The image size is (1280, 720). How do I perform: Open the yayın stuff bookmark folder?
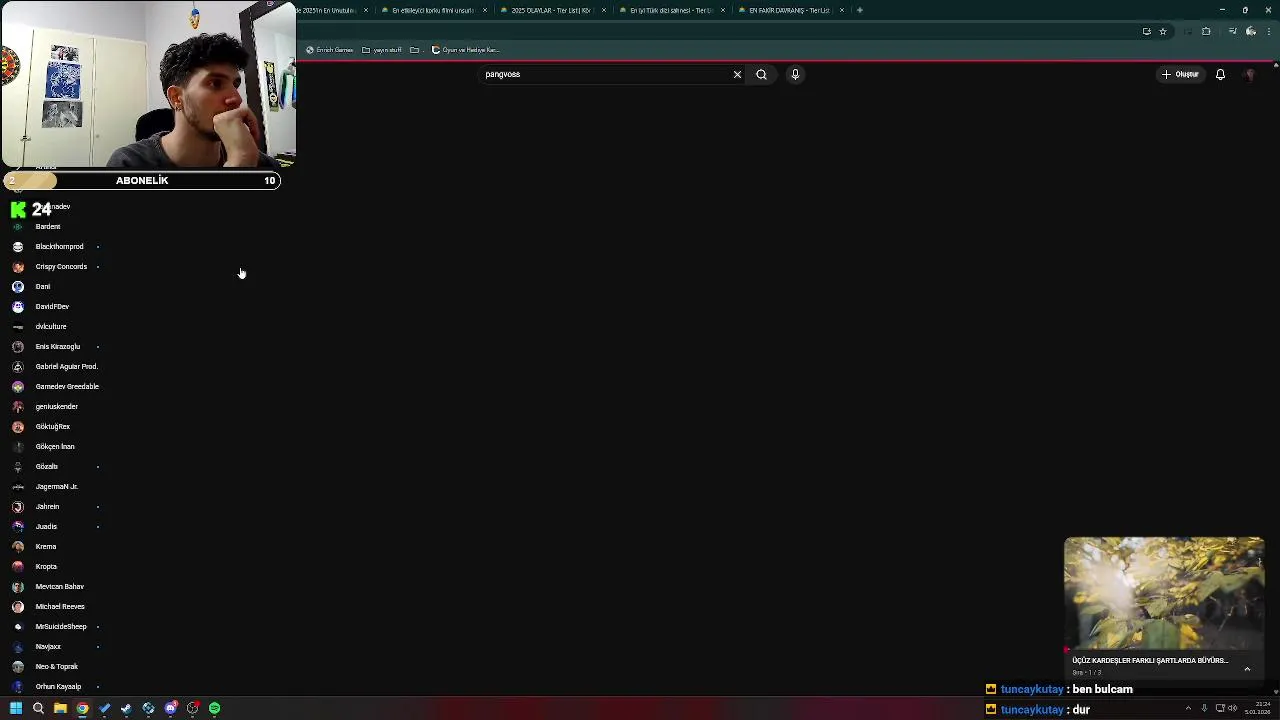(382, 50)
